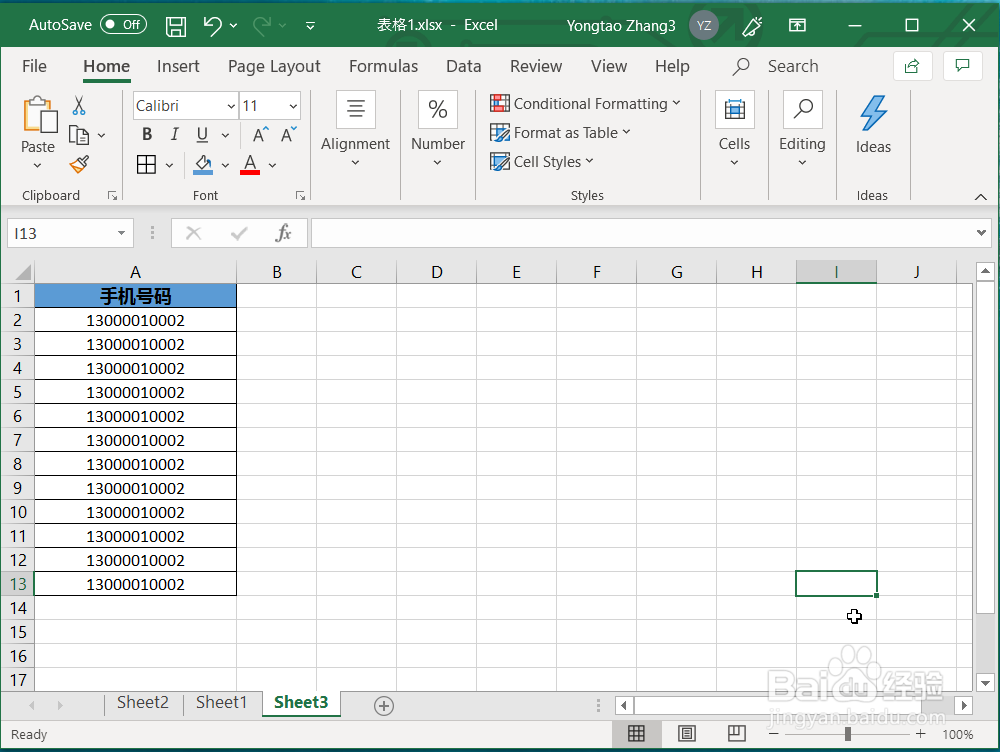Expand the Fill Color dropdown arrow
Image resolution: width=1000 pixels, height=752 pixels.
coord(224,165)
